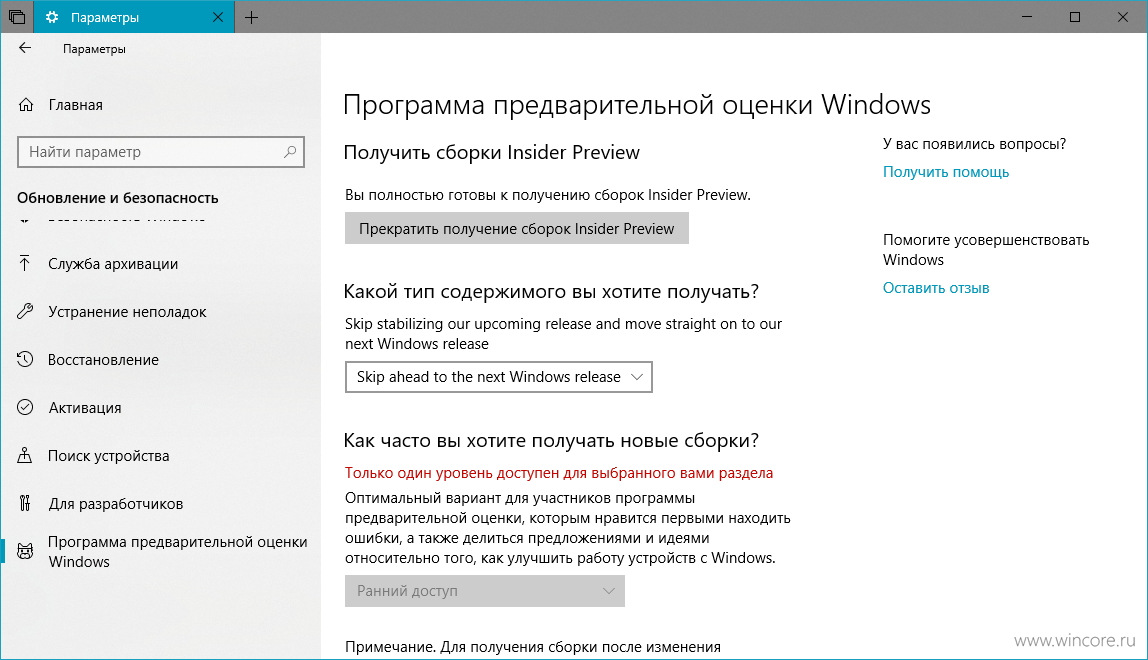This screenshot has width=1148, height=660.
Task: Click the gear icon on Параметры tab
Action: [52, 17]
